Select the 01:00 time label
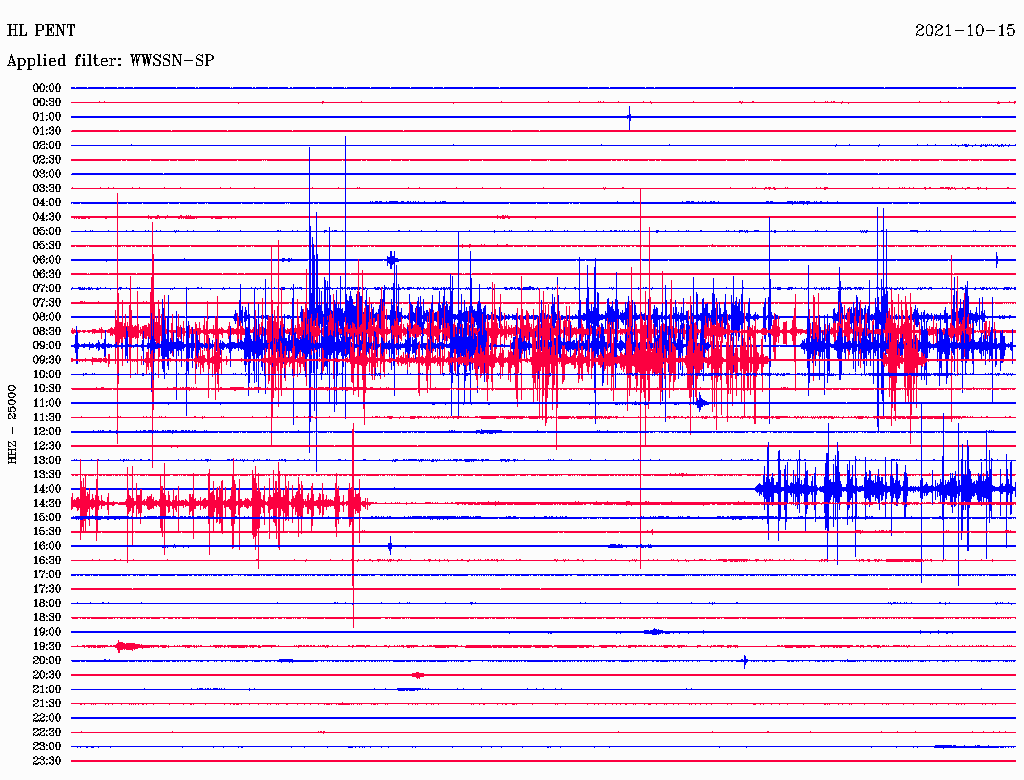 pos(47,117)
